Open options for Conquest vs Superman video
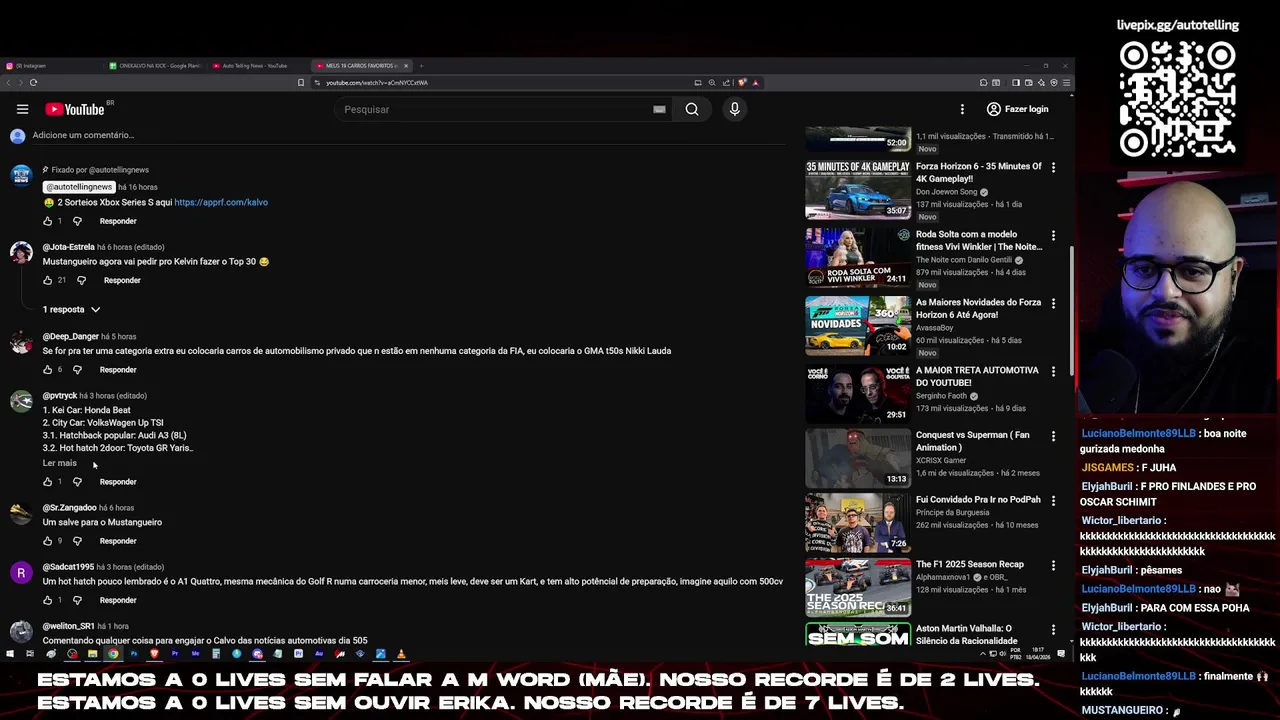Image resolution: width=1280 pixels, height=720 pixels. tap(1053, 436)
